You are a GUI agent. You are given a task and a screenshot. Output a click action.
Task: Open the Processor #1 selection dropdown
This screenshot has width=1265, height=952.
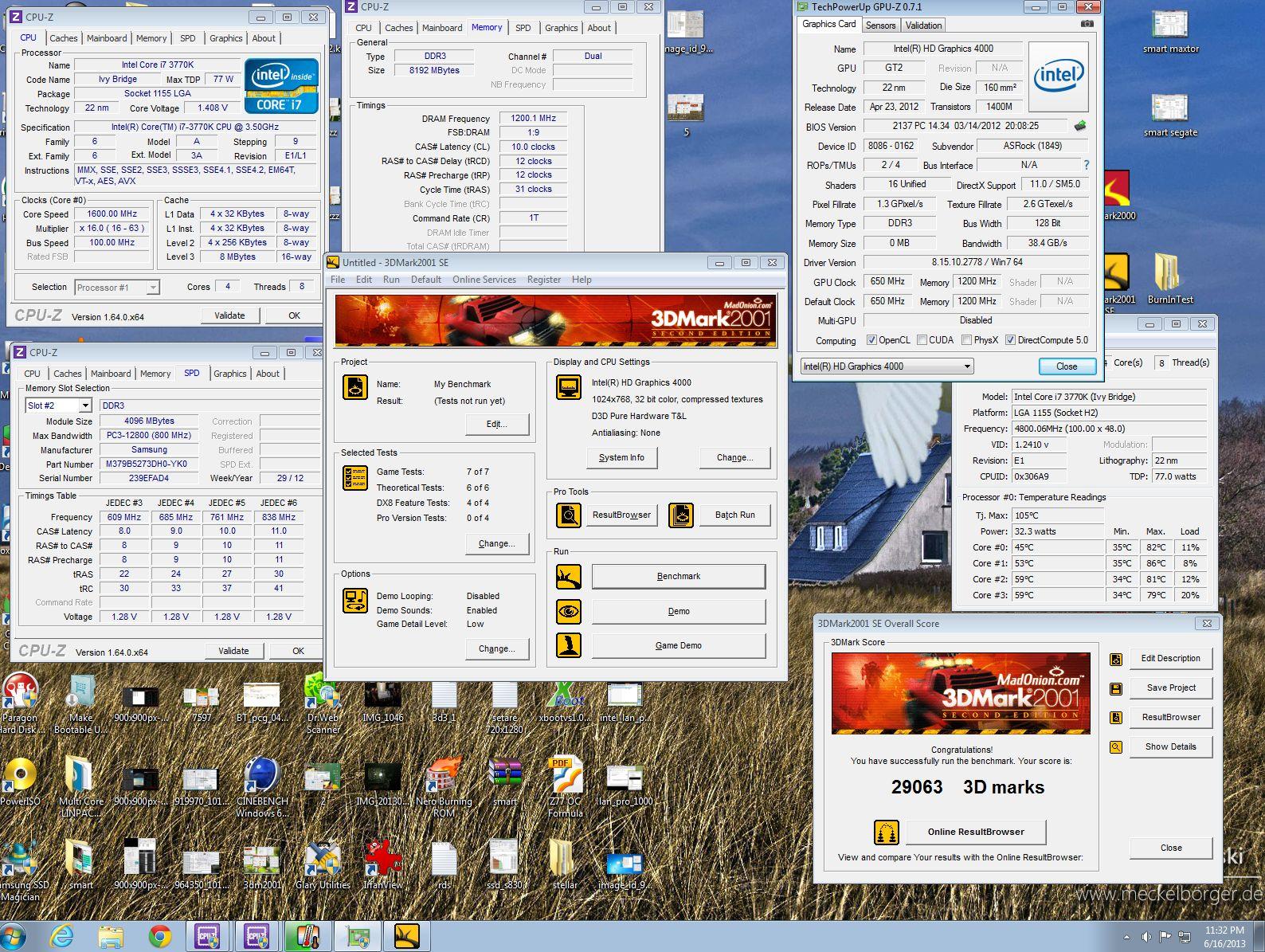(x=153, y=288)
